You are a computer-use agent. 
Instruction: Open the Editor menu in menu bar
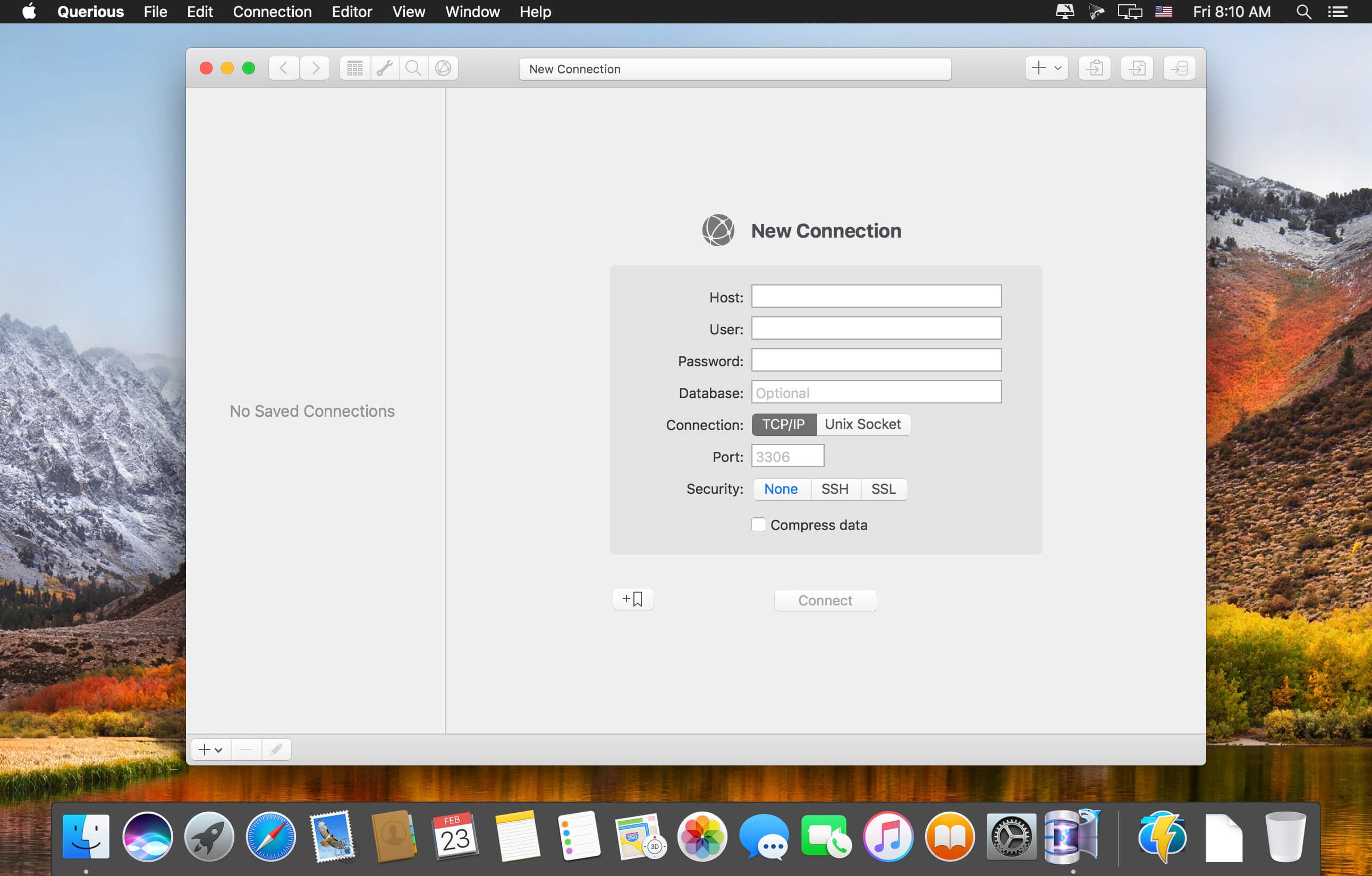pos(352,11)
